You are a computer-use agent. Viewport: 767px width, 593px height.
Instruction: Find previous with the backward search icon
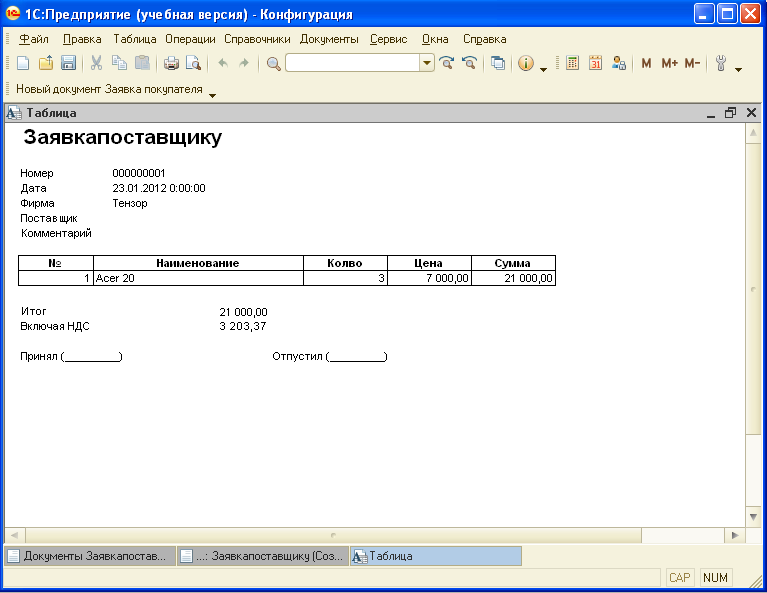469,63
